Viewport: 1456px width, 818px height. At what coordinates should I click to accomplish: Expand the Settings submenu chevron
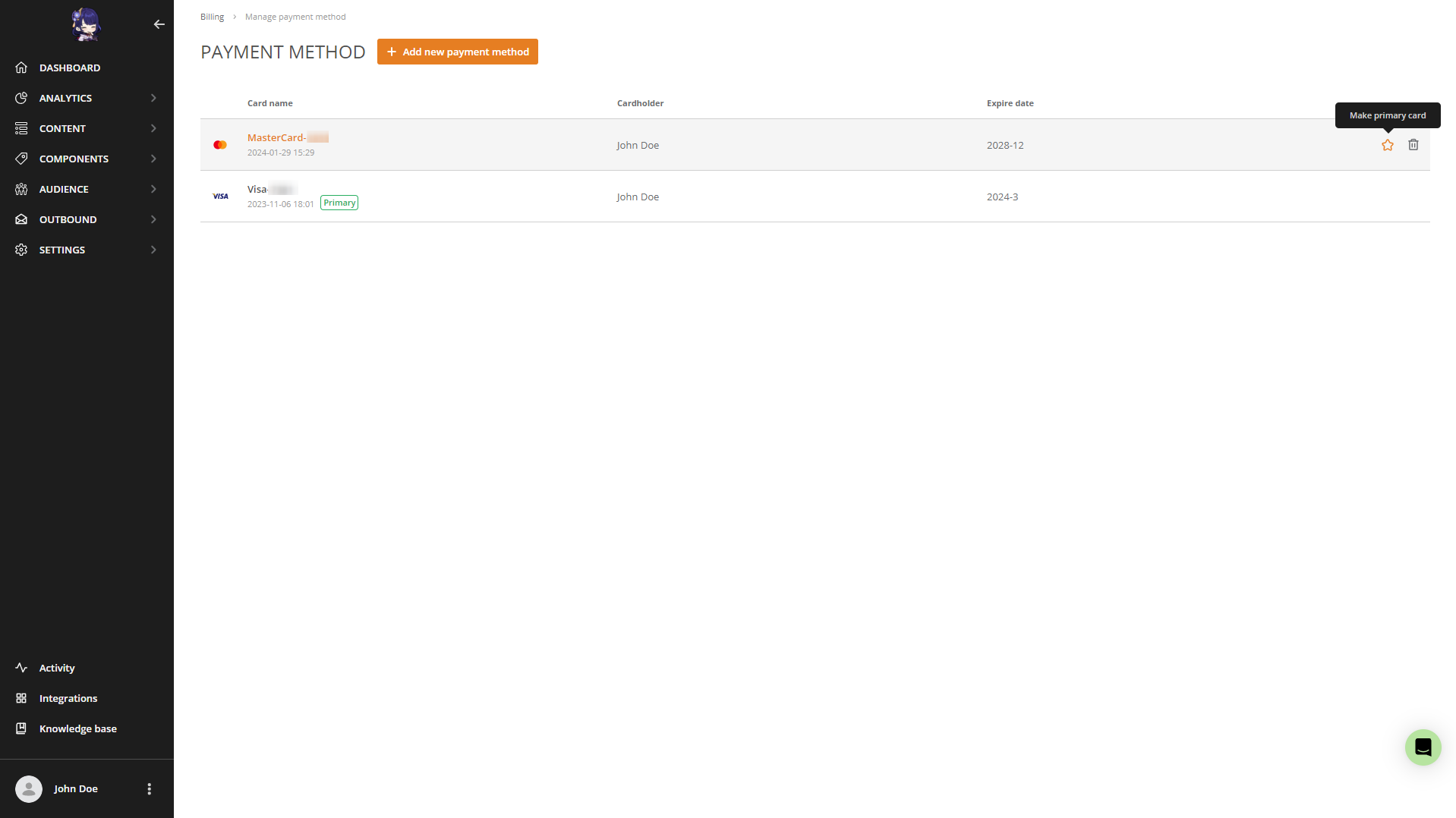[x=153, y=250]
